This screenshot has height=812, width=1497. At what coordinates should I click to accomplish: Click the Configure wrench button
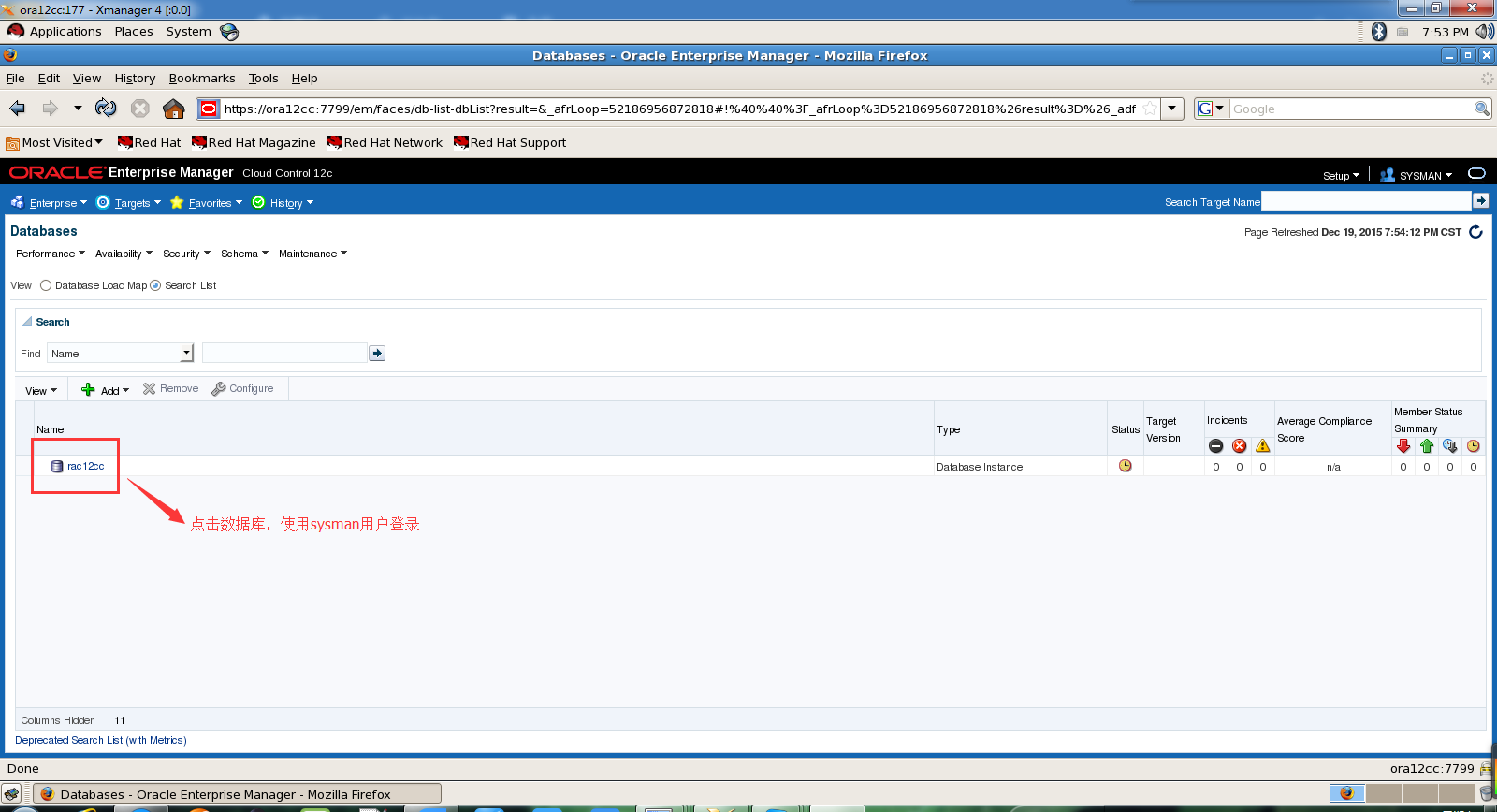pos(243,389)
